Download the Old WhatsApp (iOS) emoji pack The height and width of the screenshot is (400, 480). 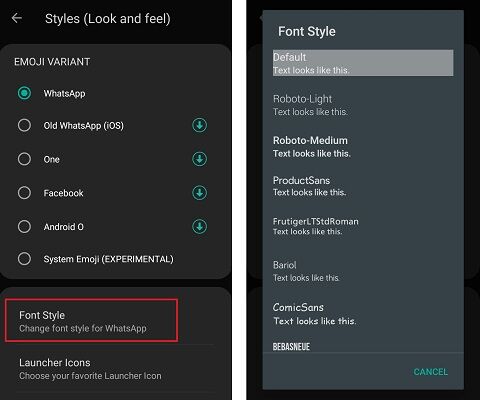click(x=199, y=125)
